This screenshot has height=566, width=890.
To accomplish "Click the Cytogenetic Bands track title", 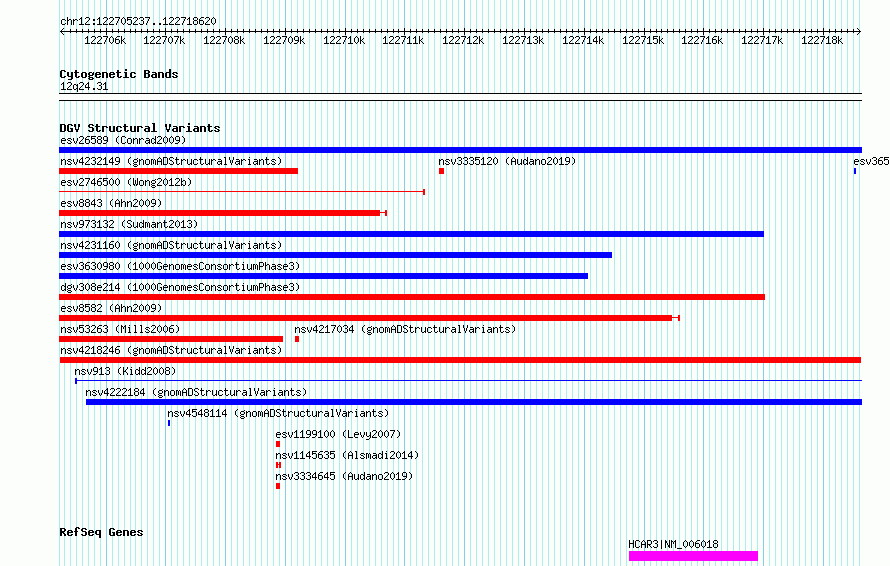I will (119, 74).
